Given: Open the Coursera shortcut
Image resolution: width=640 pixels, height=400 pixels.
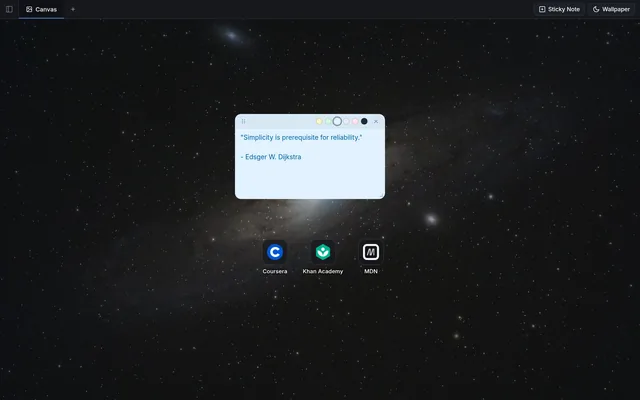Looking at the screenshot, I should pyautogui.click(x=275, y=257).
